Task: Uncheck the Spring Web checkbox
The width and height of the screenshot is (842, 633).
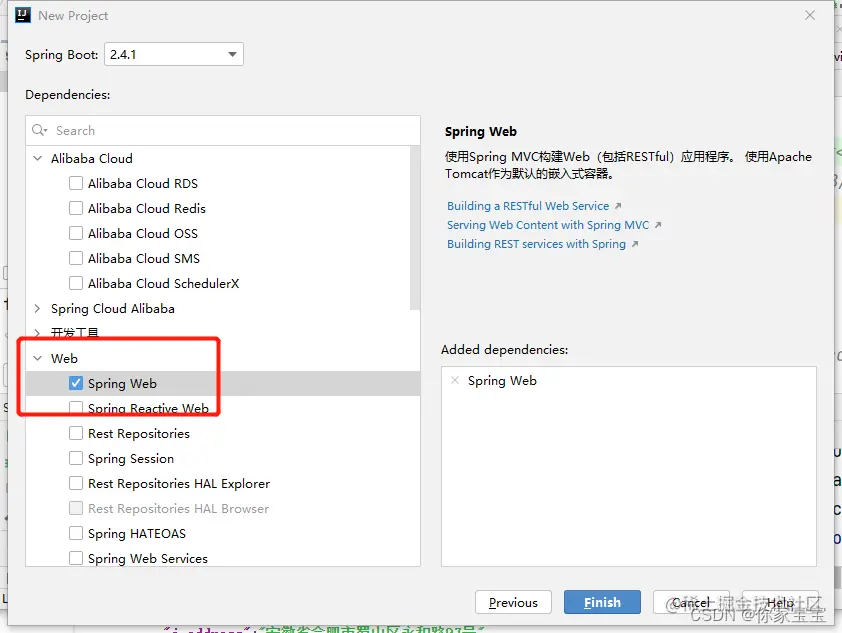Action: (76, 383)
